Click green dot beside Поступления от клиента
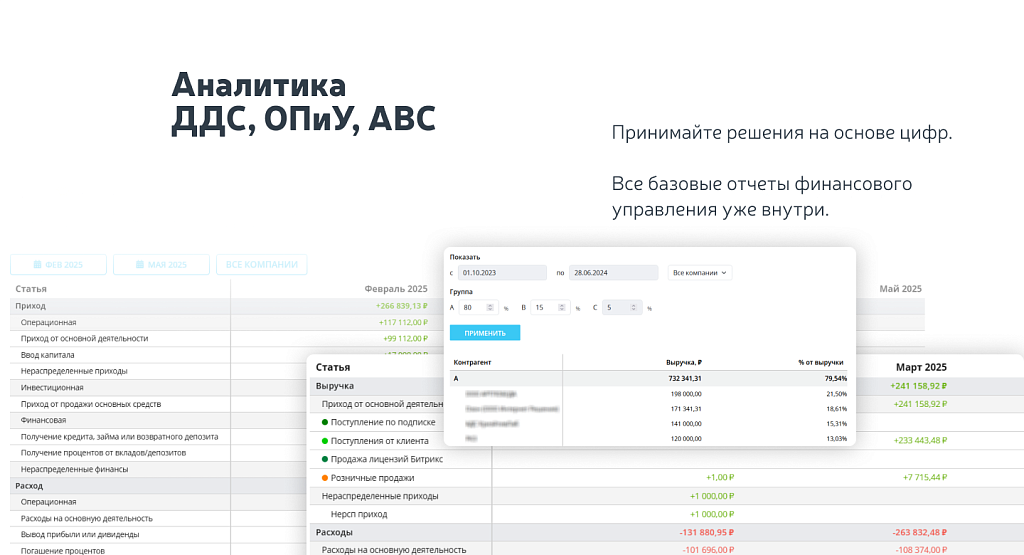This screenshot has height=555, width=1024. [x=325, y=440]
